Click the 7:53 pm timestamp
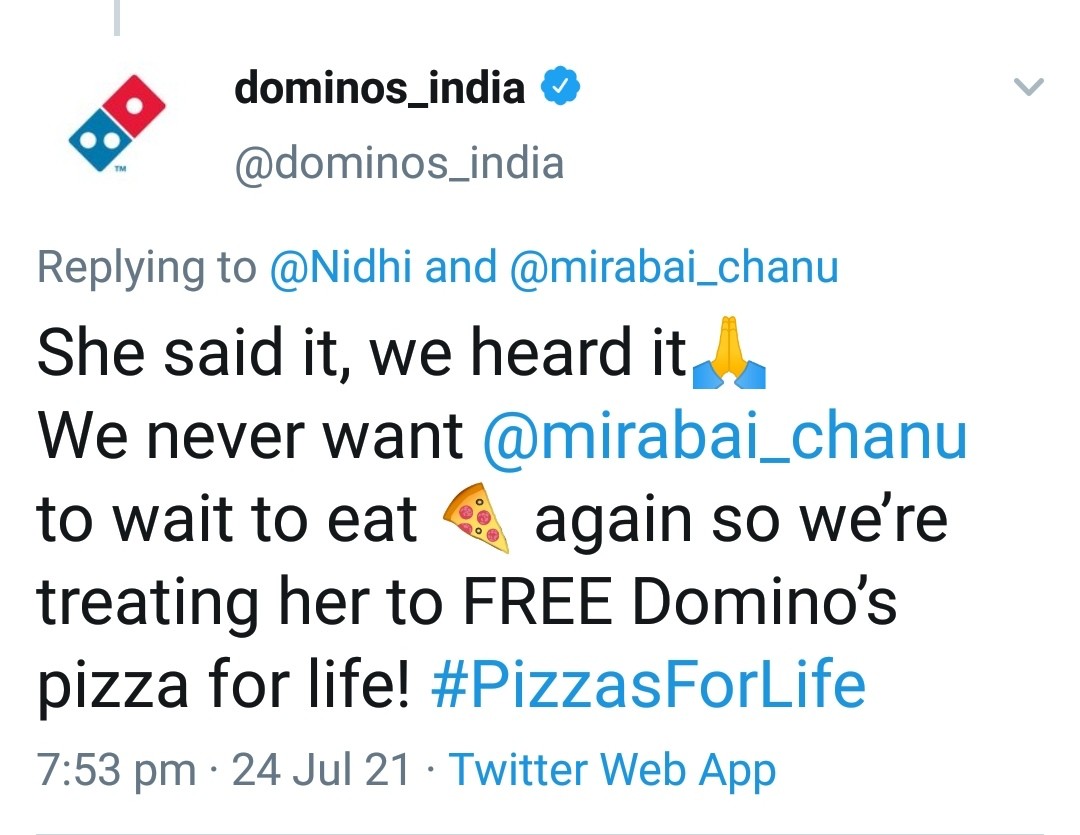The image size is (1080, 835). (x=116, y=770)
